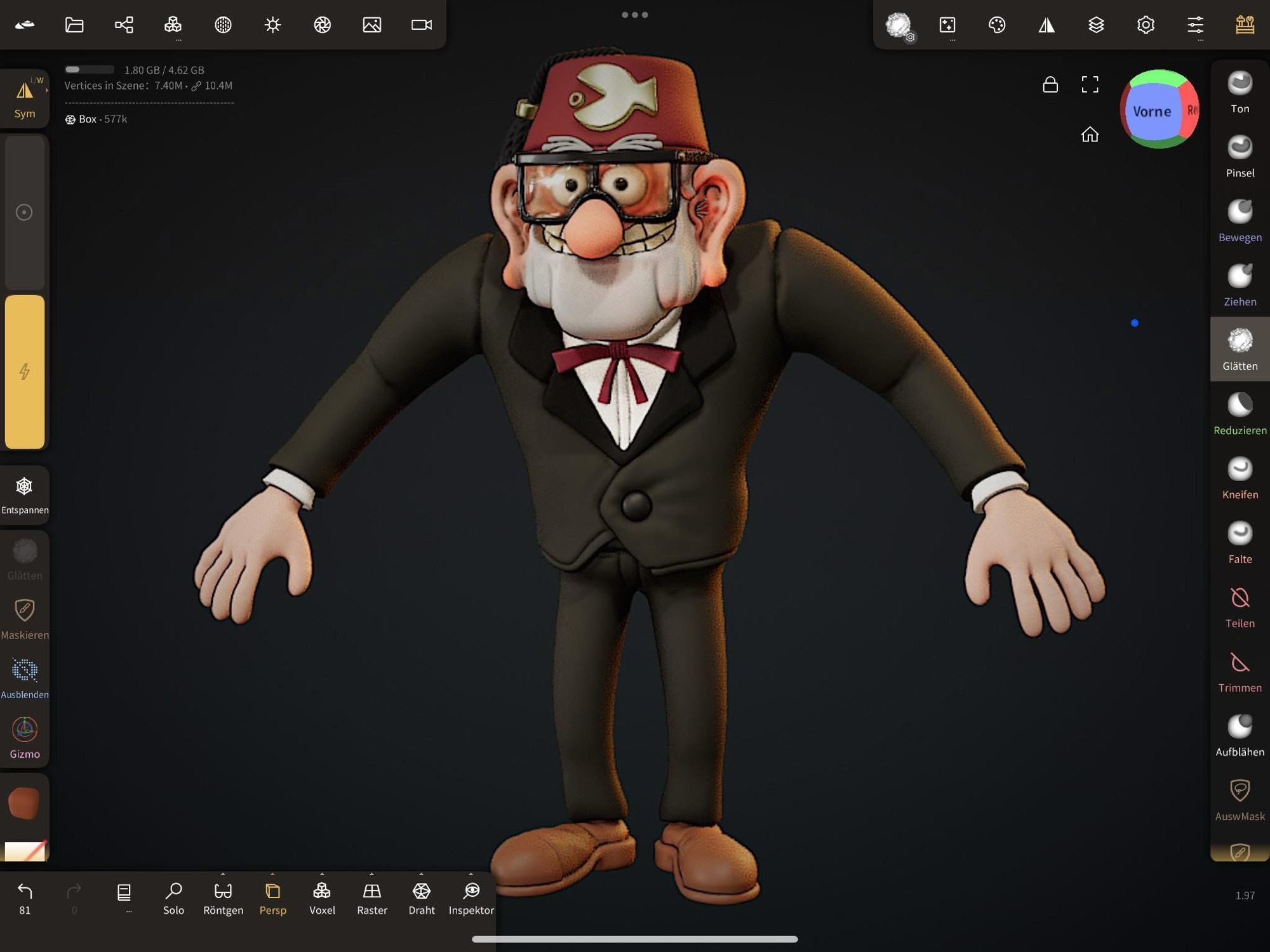1270x952 pixels.
Task: Click the memory usage 1.80 GB readout
Action: tap(164, 70)
